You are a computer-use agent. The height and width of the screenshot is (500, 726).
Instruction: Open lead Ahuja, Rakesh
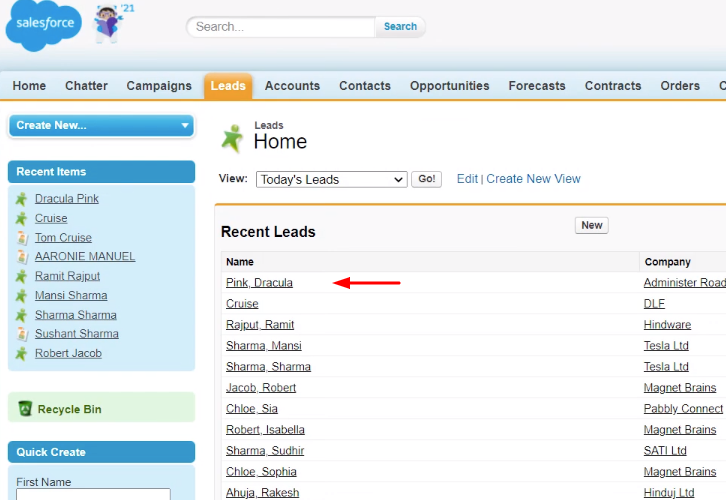(263, 493)
